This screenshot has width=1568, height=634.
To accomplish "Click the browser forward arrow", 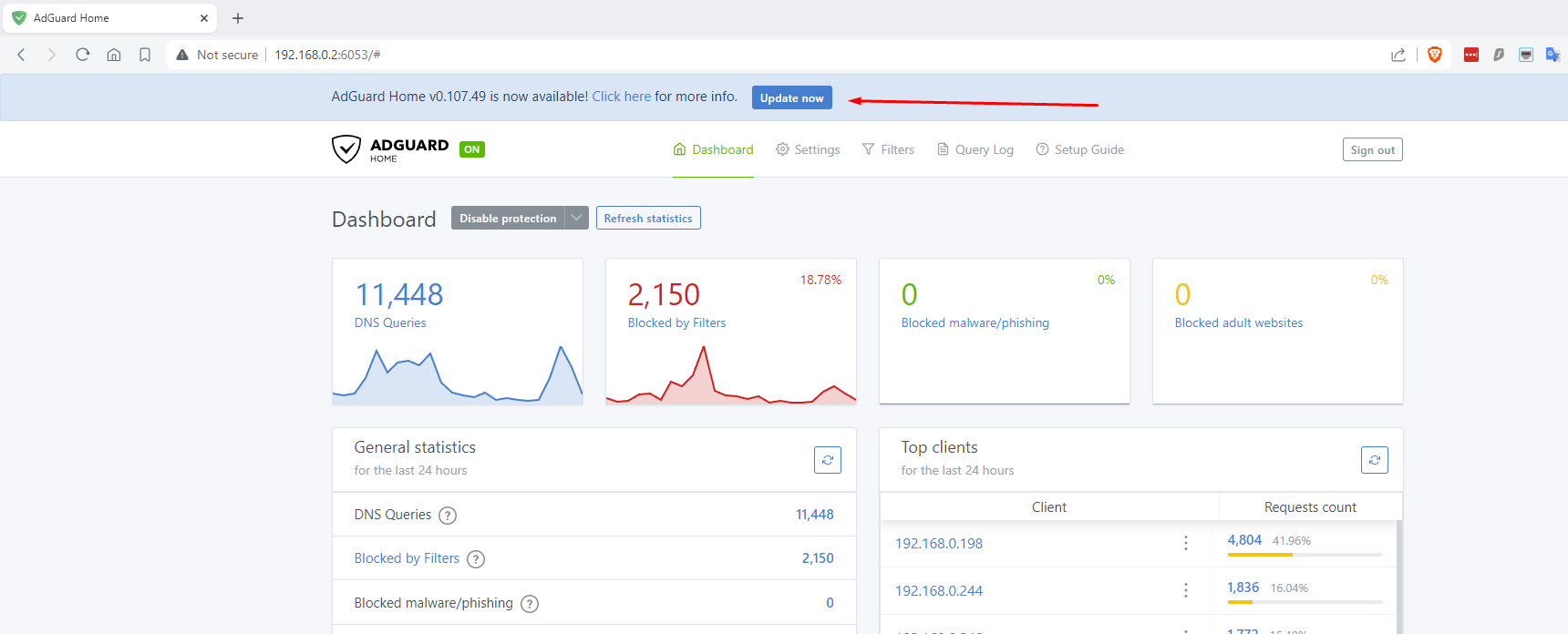I will click(52, 55).
